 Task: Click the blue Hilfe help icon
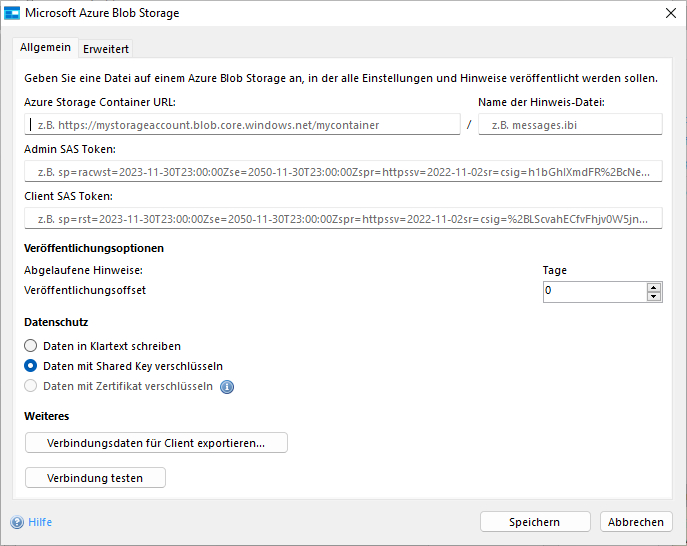tap(17, 522)
